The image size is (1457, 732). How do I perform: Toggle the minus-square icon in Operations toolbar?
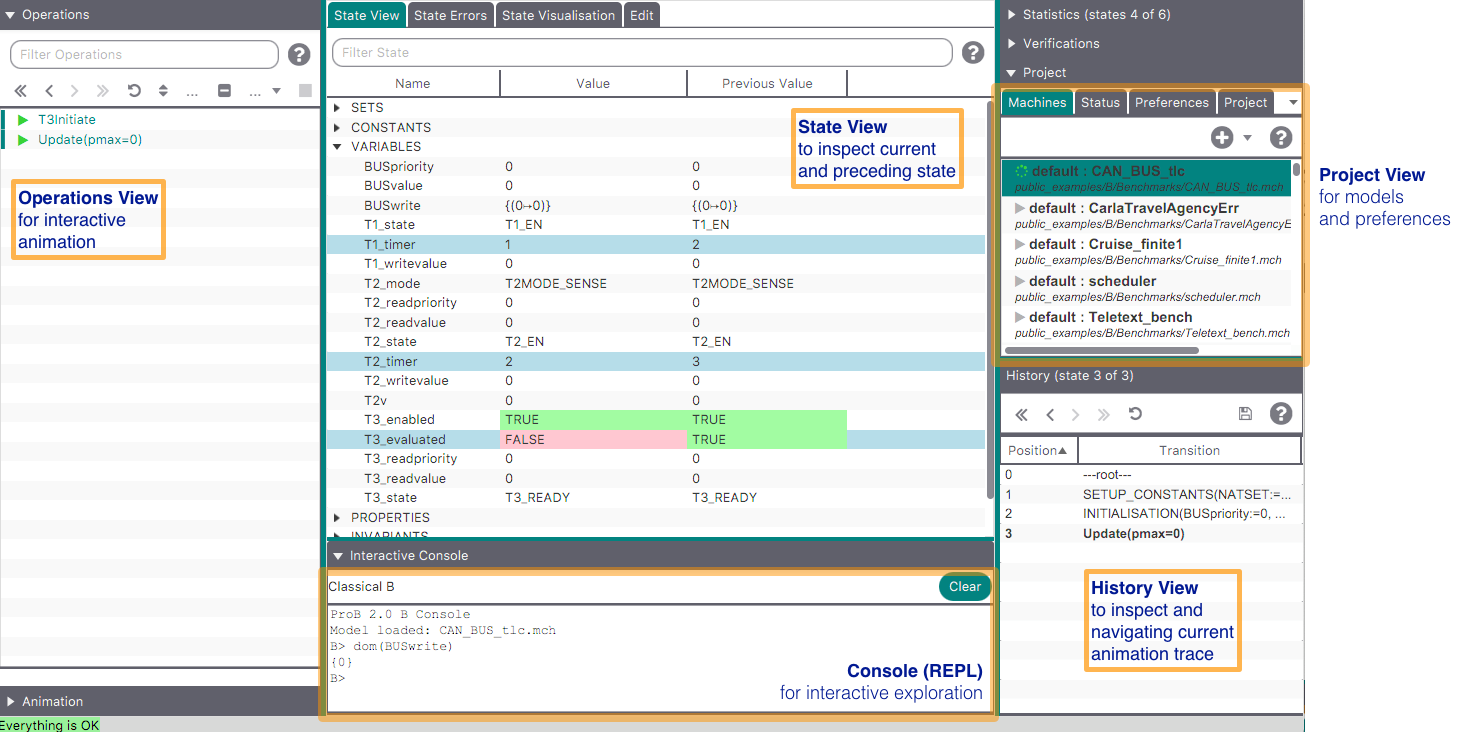click(x=224, y=91)
